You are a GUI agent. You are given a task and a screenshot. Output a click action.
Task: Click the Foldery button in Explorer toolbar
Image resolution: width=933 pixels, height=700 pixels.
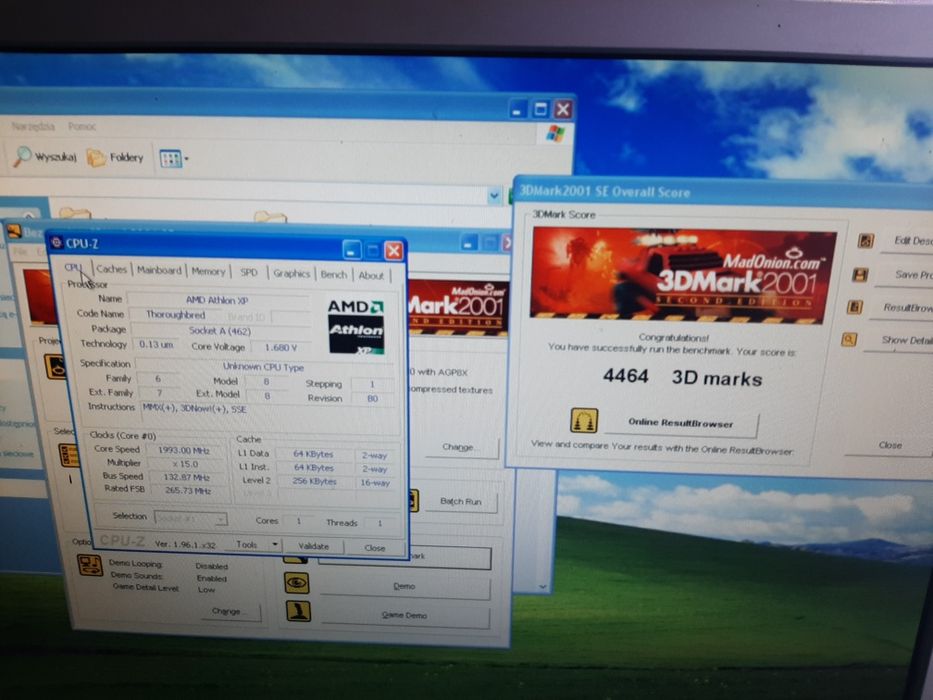(x=116, y=158)
